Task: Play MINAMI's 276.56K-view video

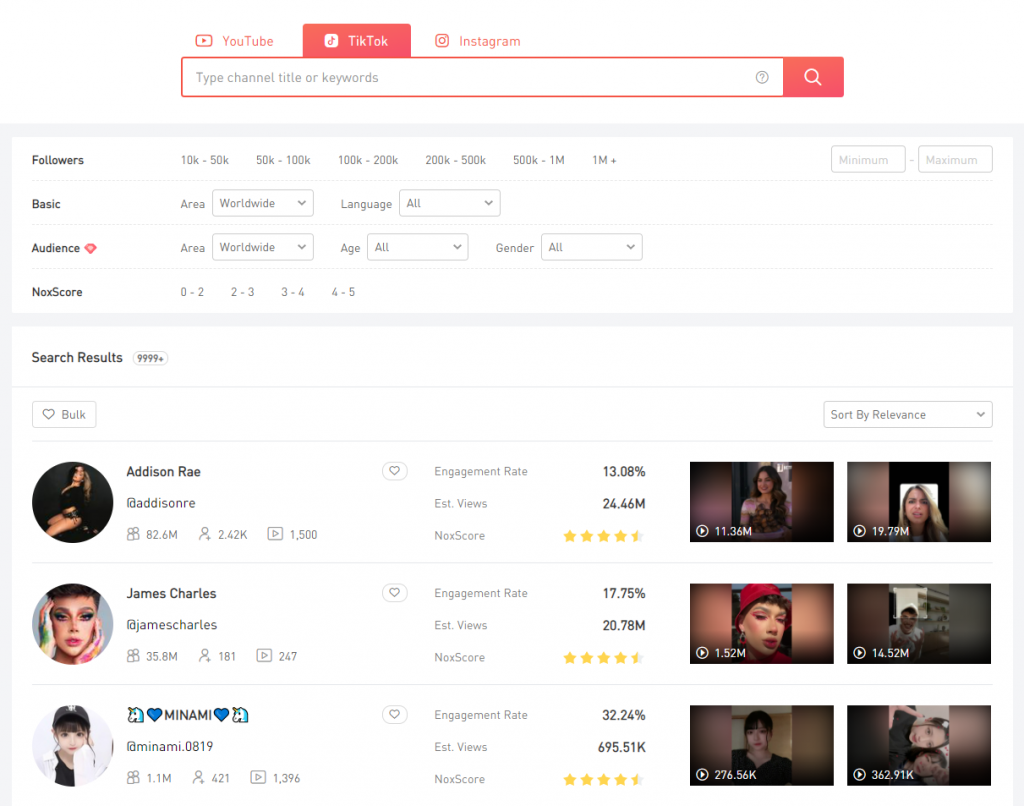Action: (761, 745)
